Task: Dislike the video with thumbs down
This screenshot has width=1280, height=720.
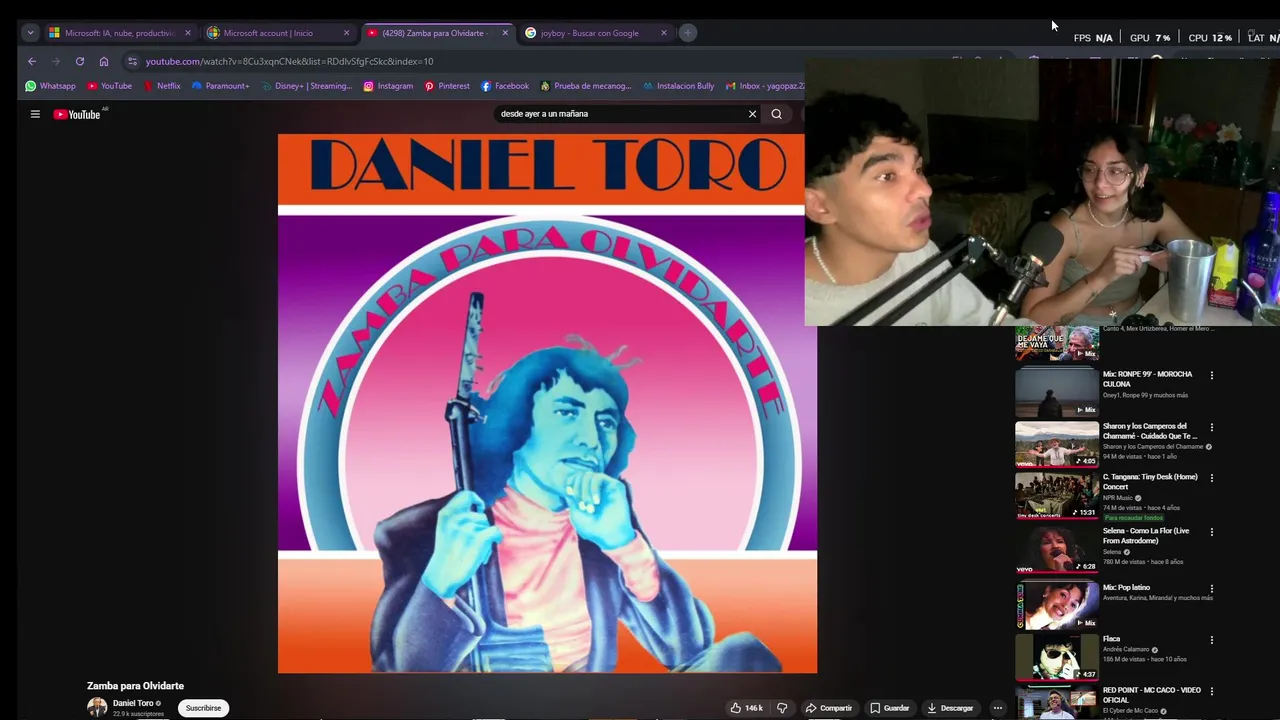Action: (782, 708)
